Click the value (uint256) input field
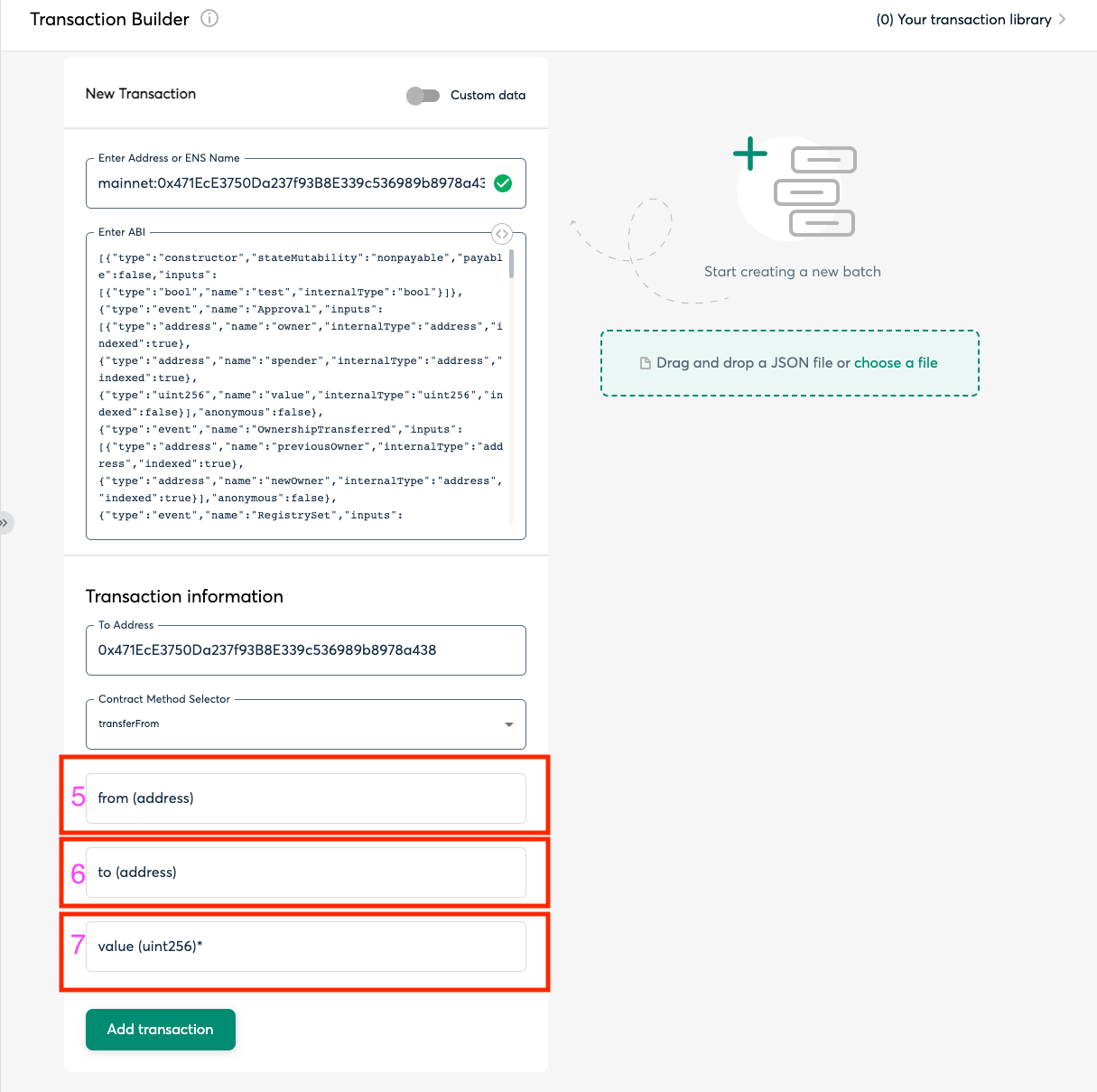 click(x=305, y=946)
